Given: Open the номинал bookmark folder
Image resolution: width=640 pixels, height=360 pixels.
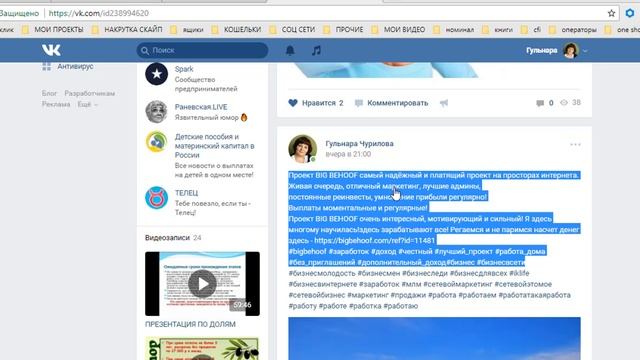Looking at the screenshot, I should click(x=454, y=29).
